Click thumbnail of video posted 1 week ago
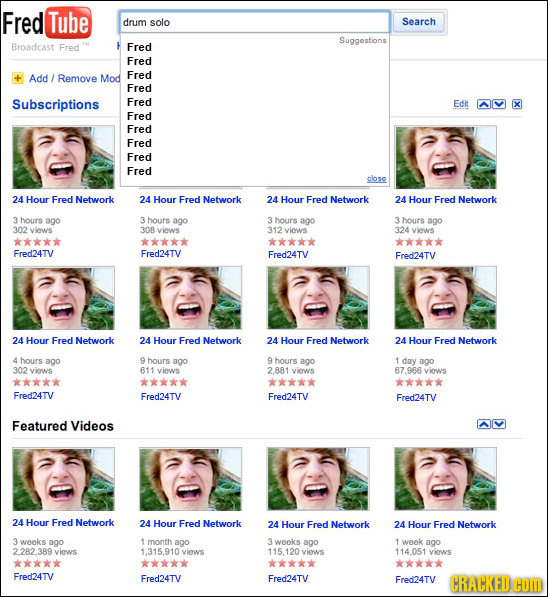Screen dimensions: 548x597 (x=446, y=479)
